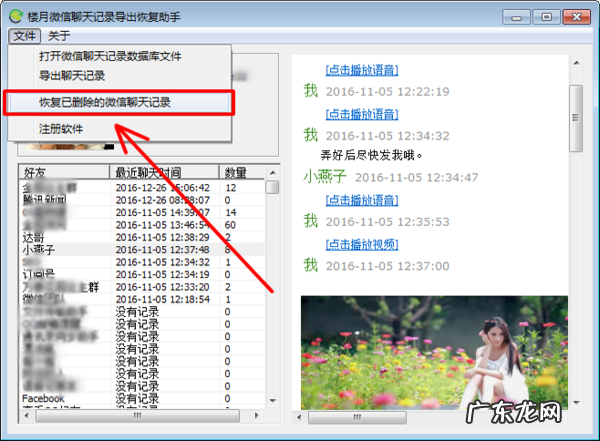Maximize the 楼月微信聊天记录导出恢复助手 window

point(546,17)
